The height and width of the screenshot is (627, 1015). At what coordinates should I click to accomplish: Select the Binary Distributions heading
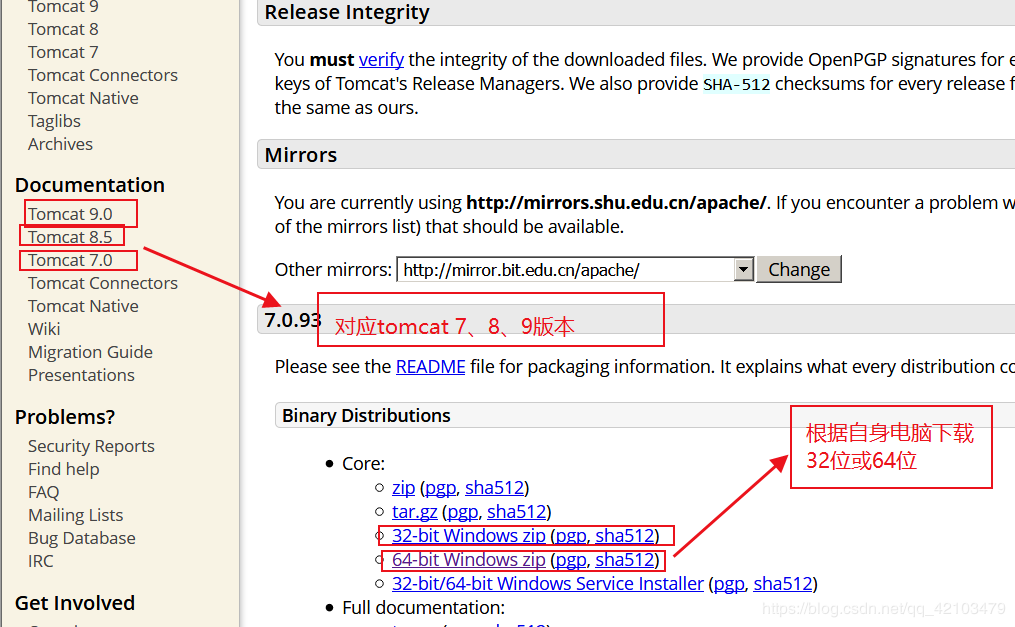point(366,415)
